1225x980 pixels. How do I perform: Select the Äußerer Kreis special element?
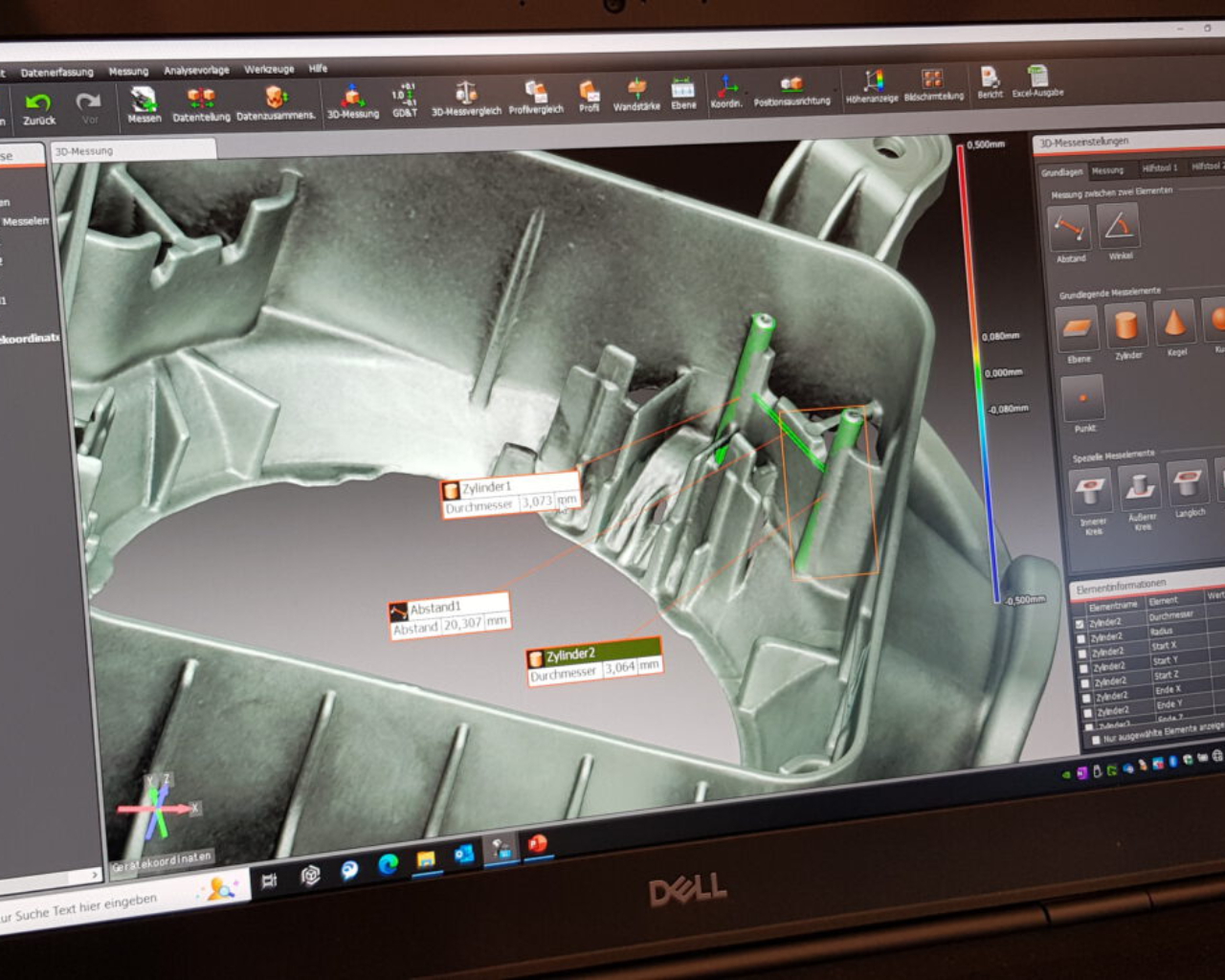pyautogui.click(x=1140, y=496)
